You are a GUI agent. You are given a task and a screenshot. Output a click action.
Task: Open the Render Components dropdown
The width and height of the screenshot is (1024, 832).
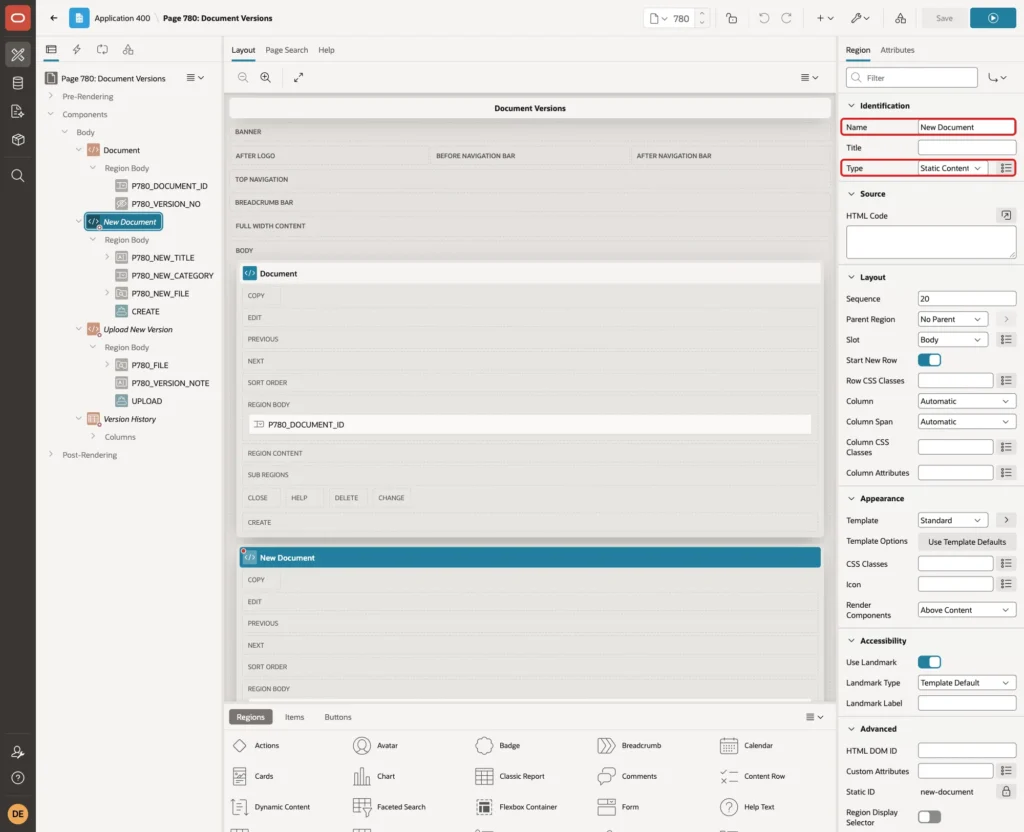click(966, 609)
